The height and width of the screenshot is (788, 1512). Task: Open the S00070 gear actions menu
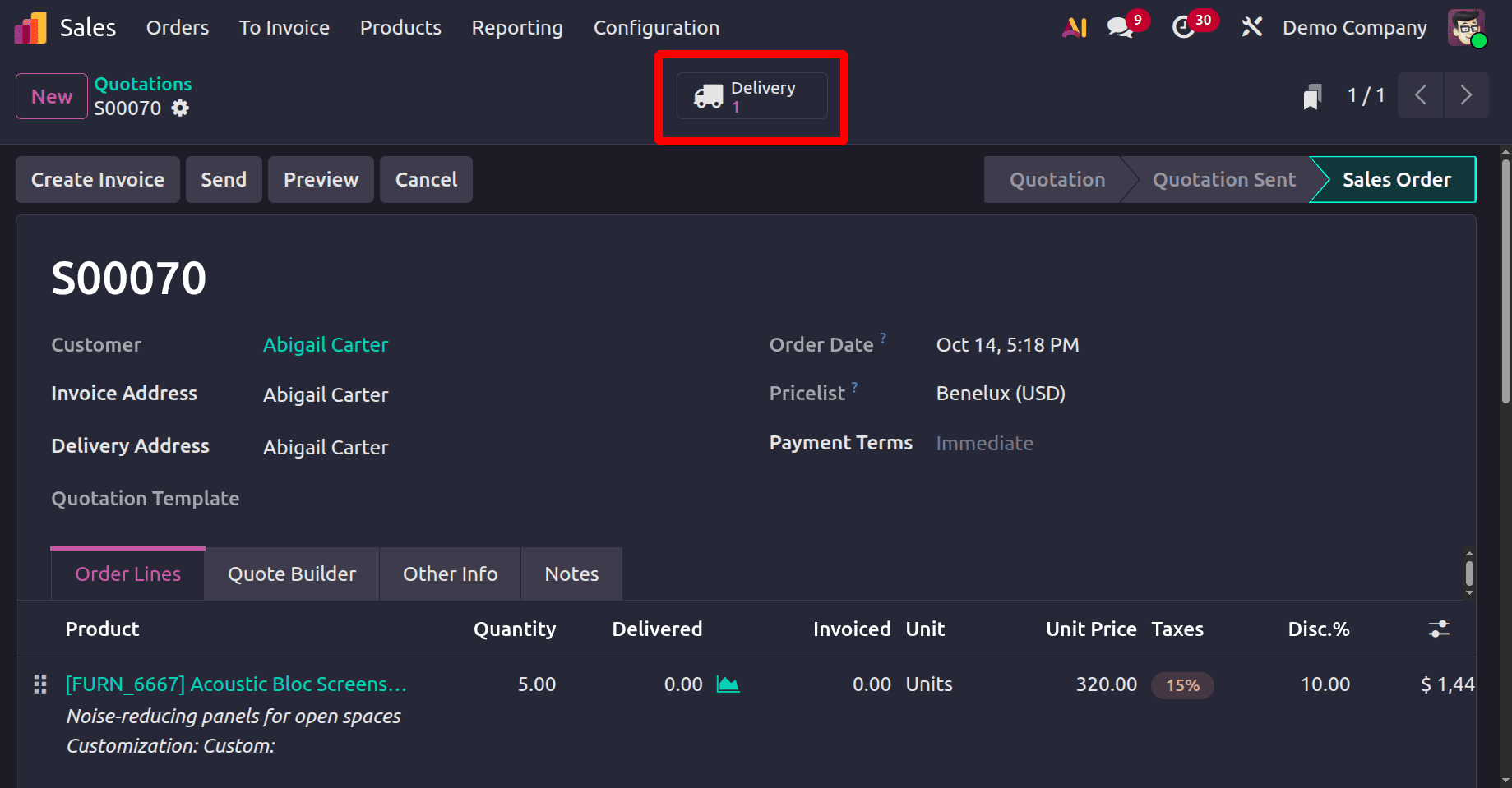(180, 108)
